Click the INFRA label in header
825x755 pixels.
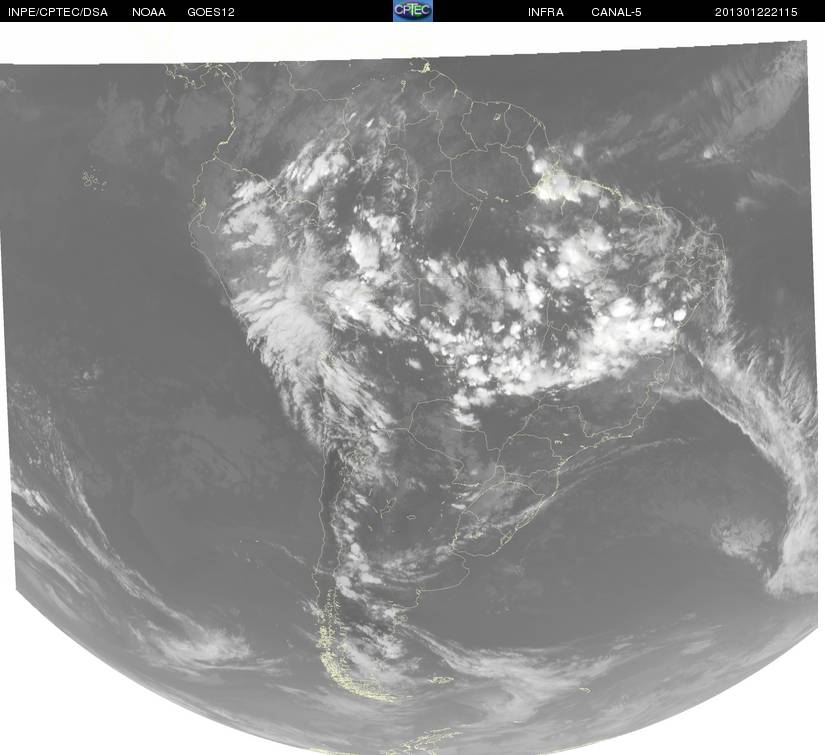(x=546, y=12)
